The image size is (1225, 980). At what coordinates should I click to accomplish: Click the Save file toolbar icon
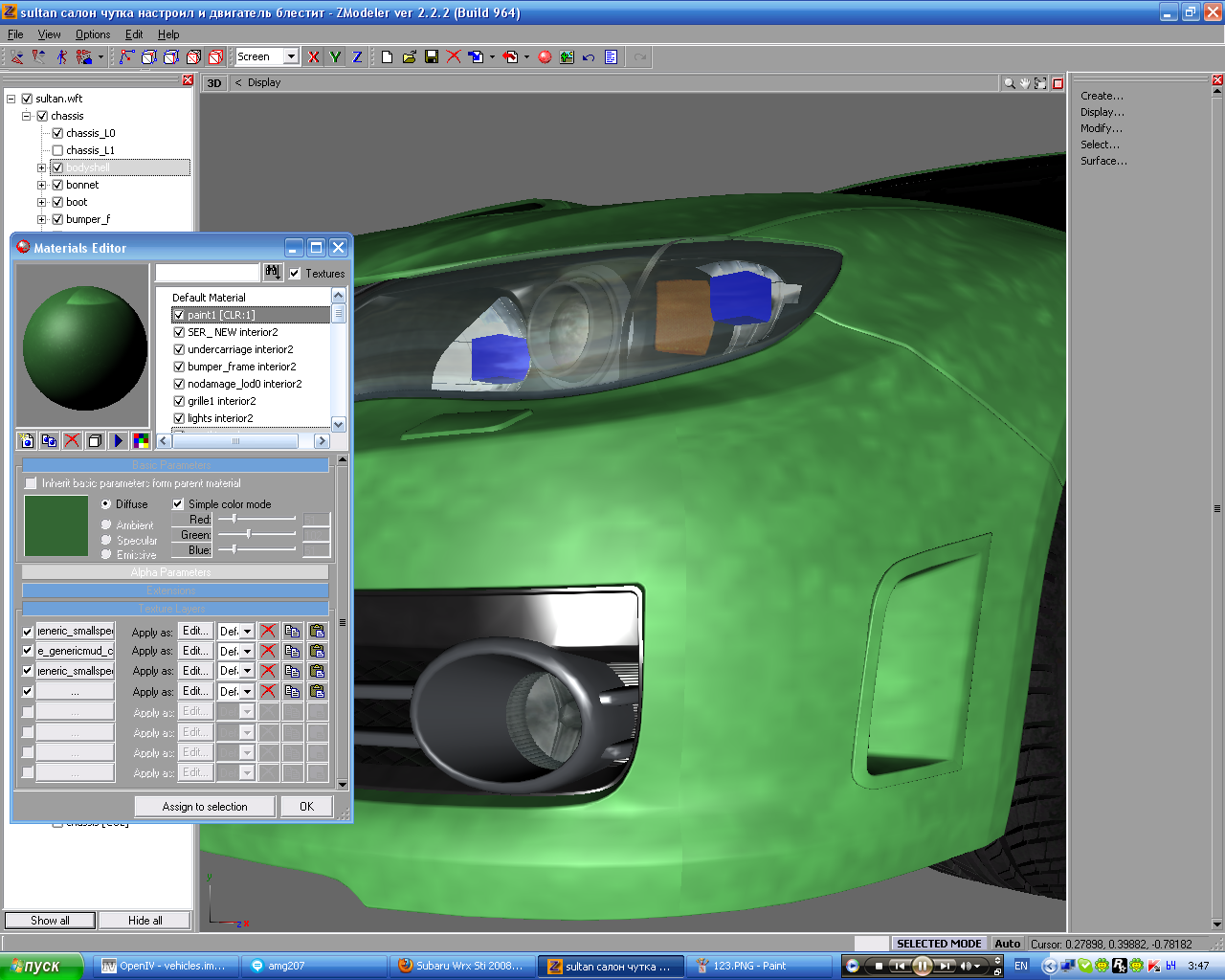click(x=432, y=57)
